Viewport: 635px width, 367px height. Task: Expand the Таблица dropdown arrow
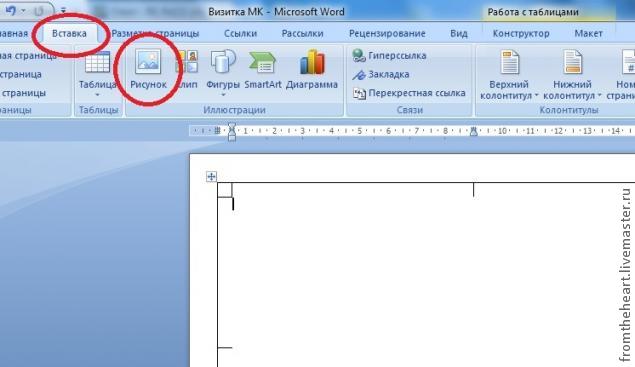97,95
